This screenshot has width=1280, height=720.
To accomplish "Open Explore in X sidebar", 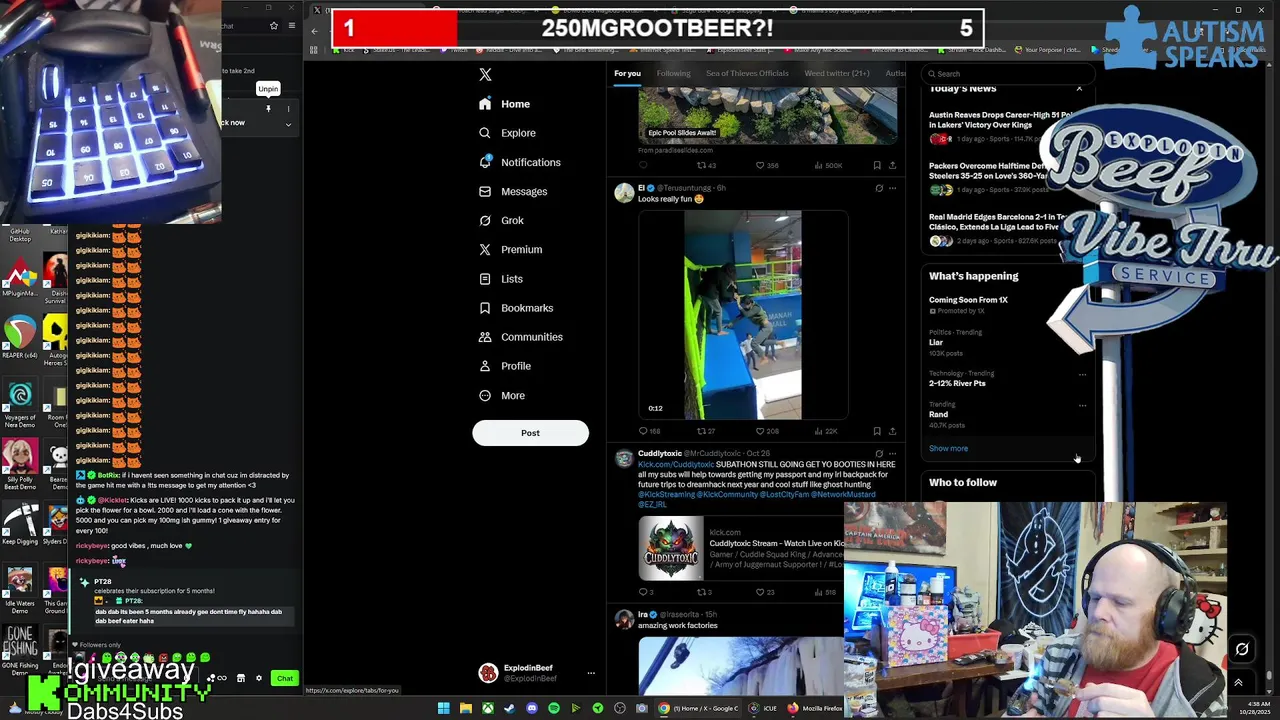I will (x=507, y=133).
